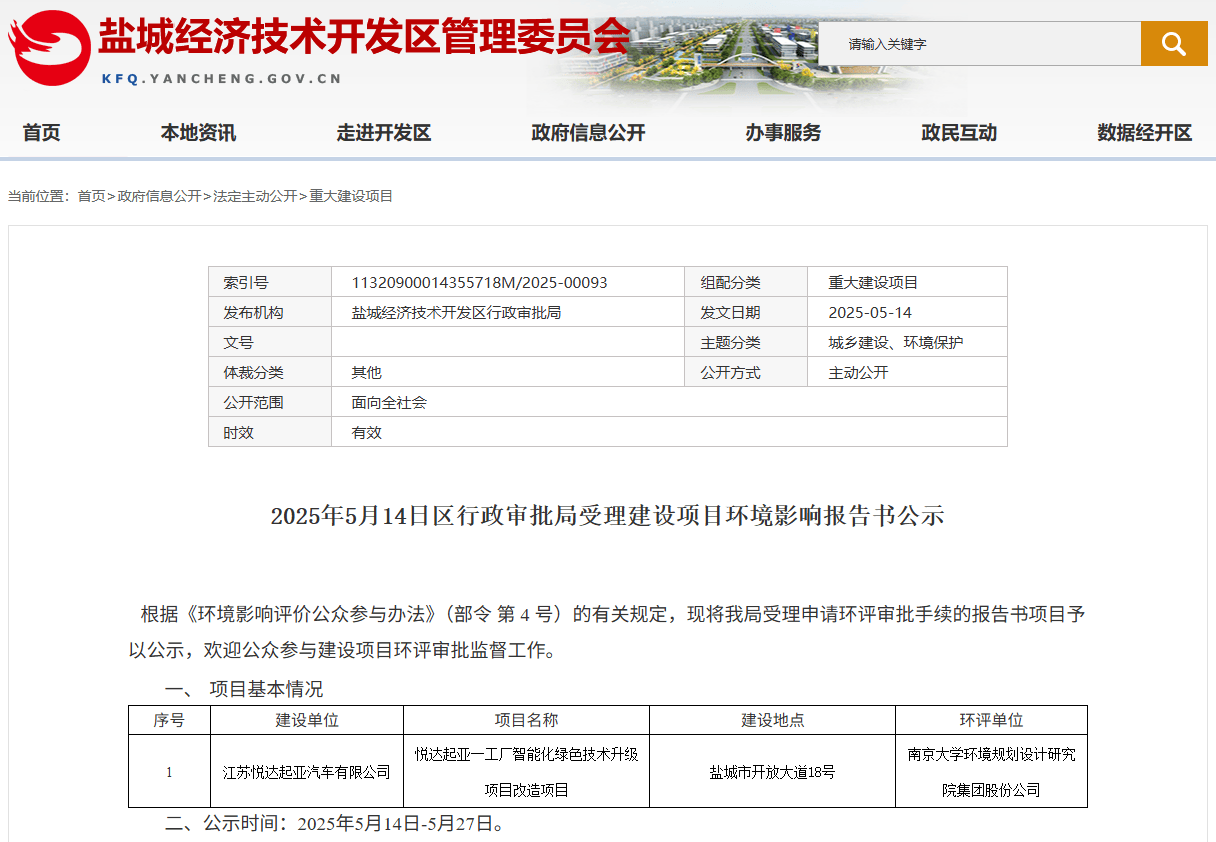Click the index number 11320900014355718M/2025-00093

tap(480, 282)
